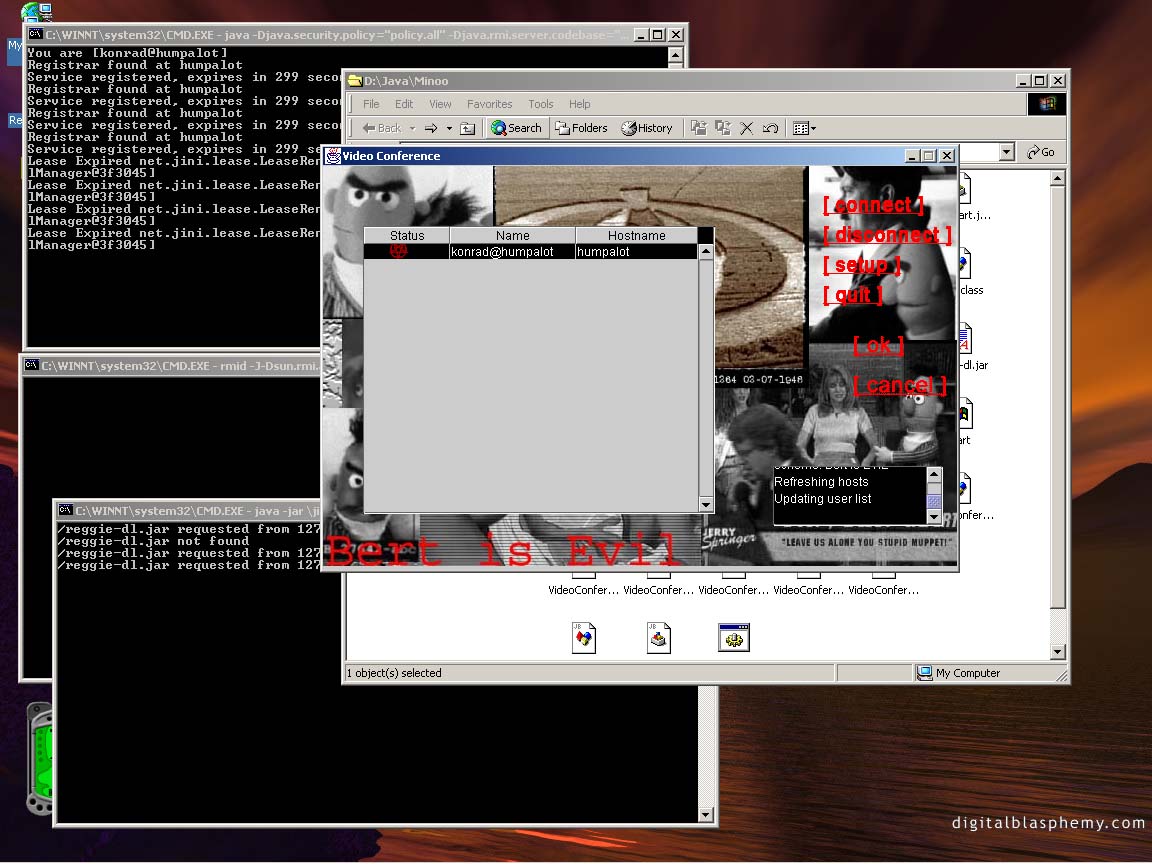Image resolution: width=1152 pixels, height=864 pixels.
Task: Open the File menu in Explorer
Action: 371,104
